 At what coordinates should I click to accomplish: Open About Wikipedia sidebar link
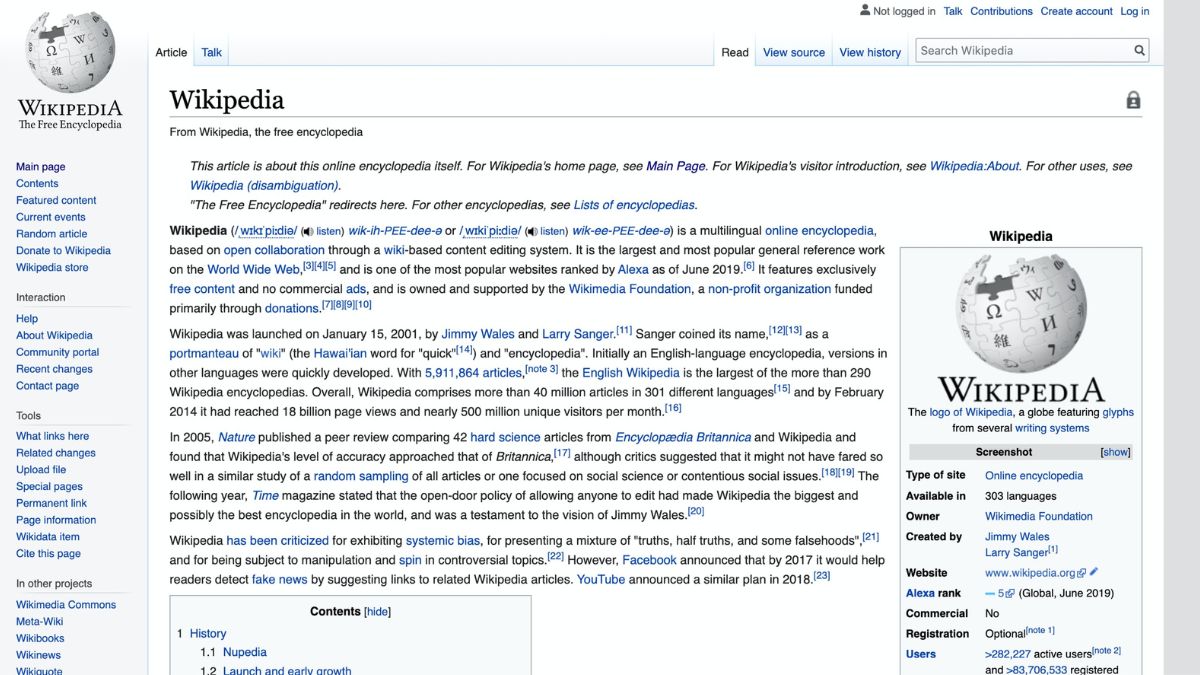(54, 336)
